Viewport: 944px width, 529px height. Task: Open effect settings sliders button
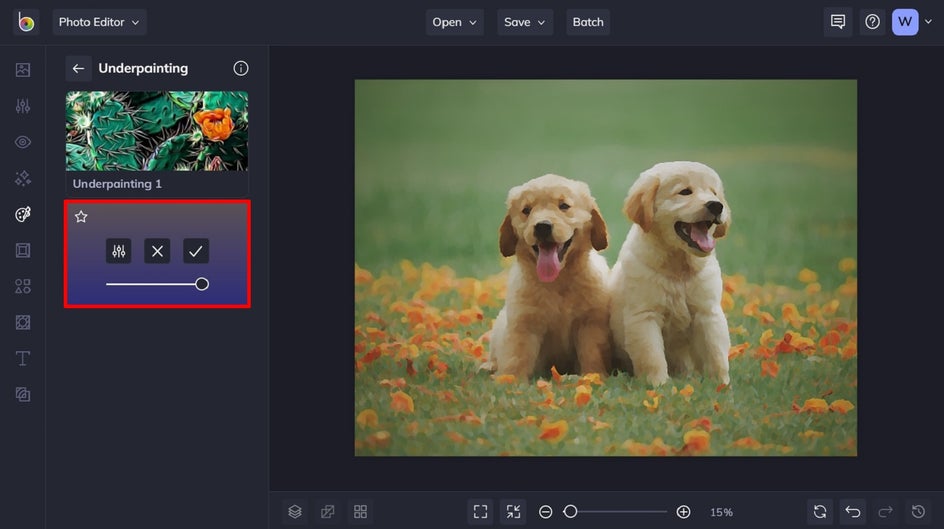(119, 251)
